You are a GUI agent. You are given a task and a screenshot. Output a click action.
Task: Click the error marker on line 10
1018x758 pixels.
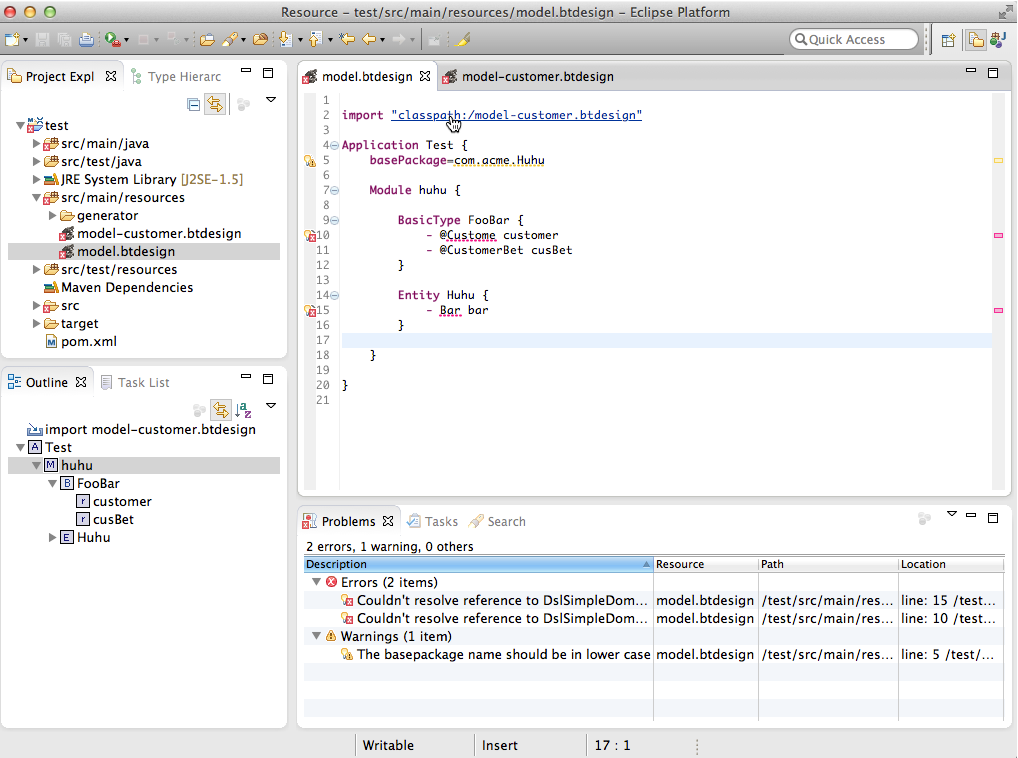(x=310, y=235)
